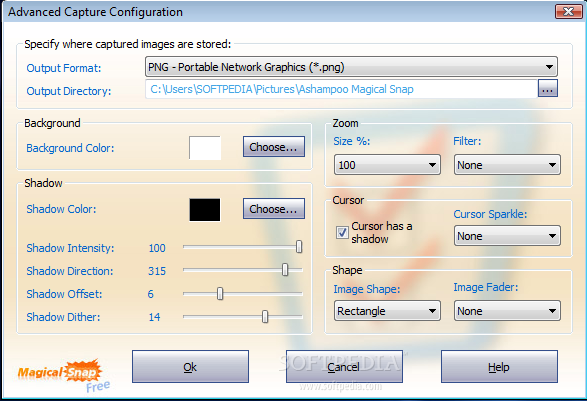Click the black Shadow Color swatch

(205, 210)
